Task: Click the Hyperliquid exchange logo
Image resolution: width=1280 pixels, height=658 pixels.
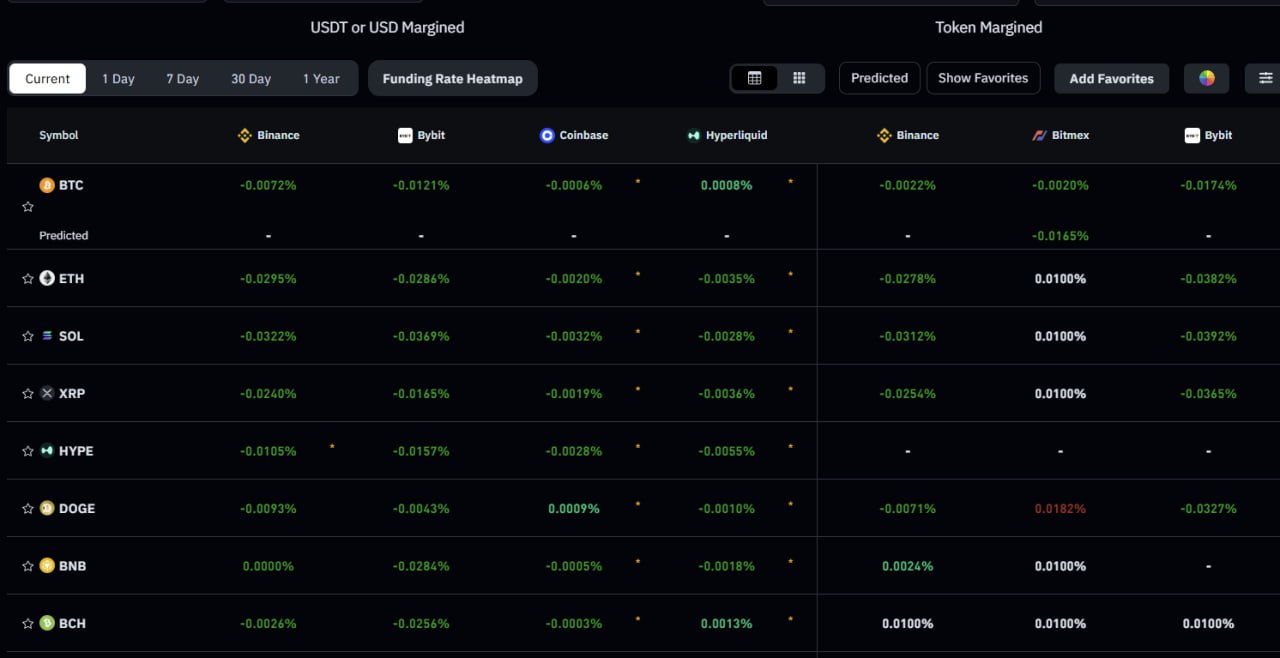Action: (694, 135)
